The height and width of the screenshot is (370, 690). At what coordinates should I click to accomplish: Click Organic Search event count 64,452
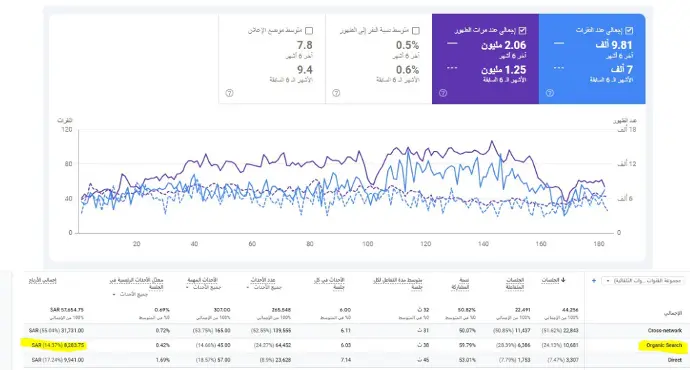click(x=283, y=345)
